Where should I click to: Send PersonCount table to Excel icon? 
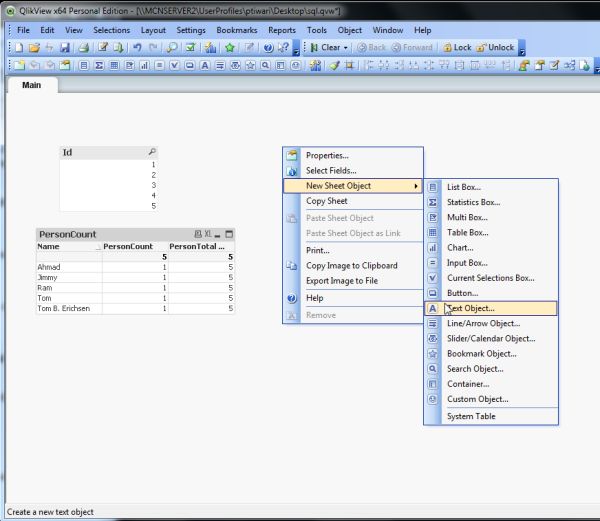click(x=207, y=234)
